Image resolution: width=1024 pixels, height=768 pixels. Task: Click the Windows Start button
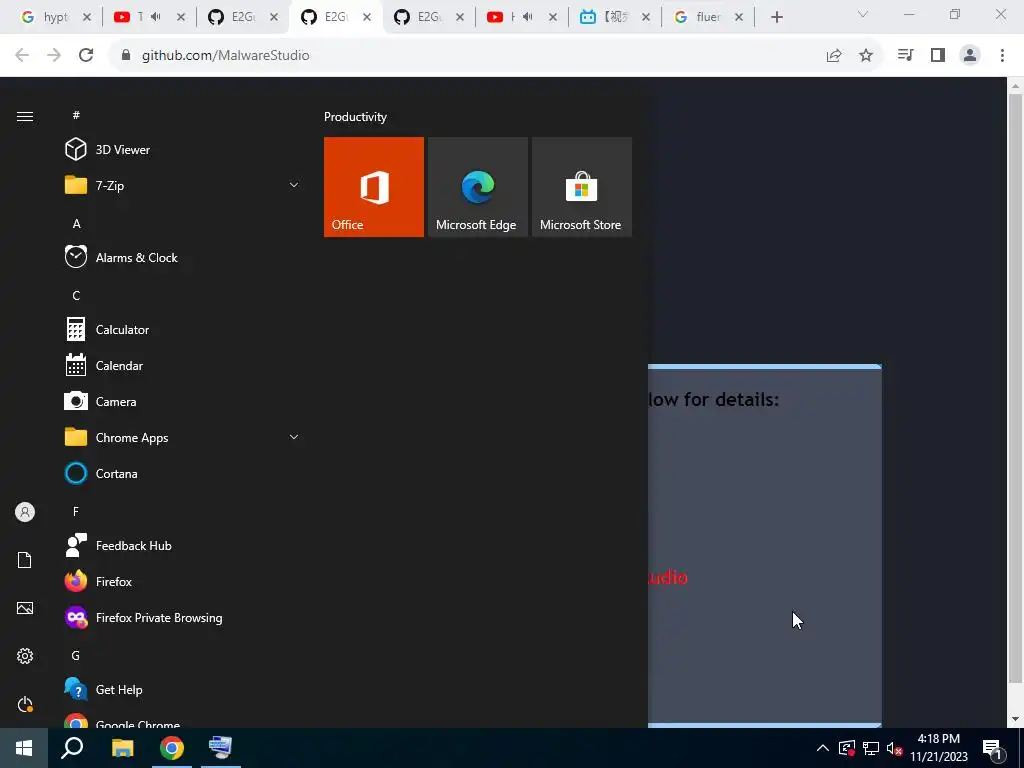pyautogui.click(x=24, y=748)
